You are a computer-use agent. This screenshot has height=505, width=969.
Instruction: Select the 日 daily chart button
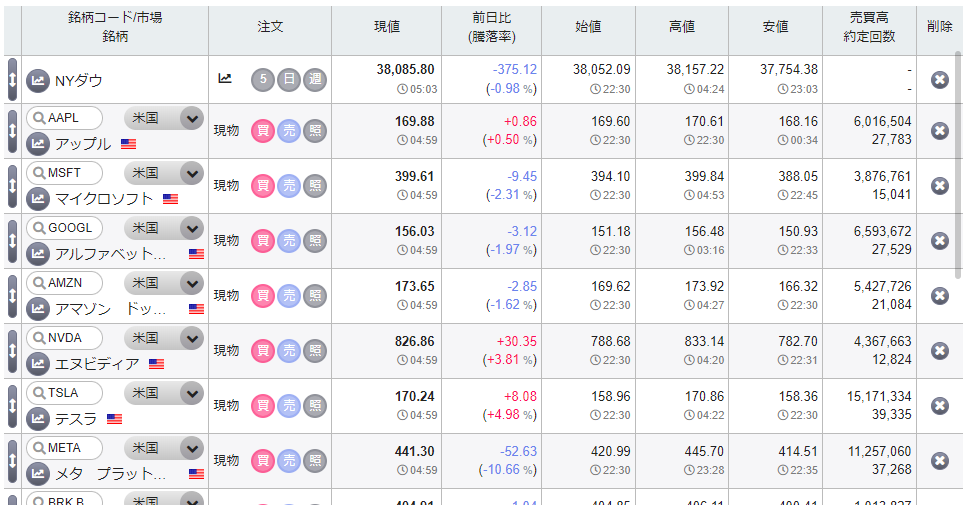click(289, 79)
